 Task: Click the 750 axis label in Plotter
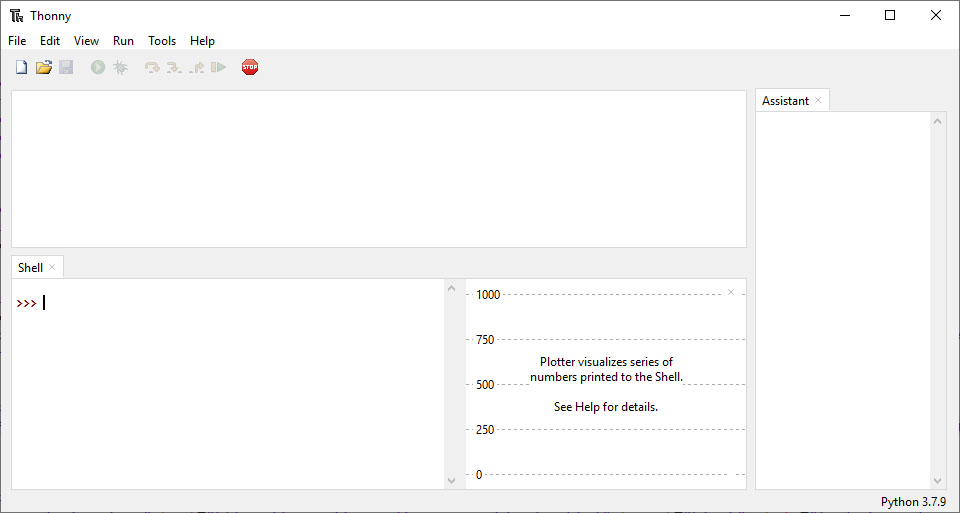point(485,340)
